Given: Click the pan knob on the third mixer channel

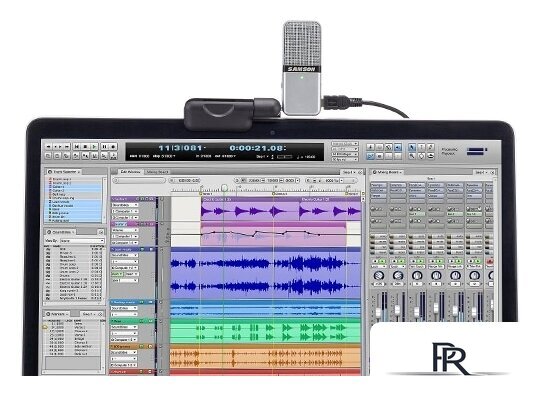Looking at the screenshot, I should point(417,276).
